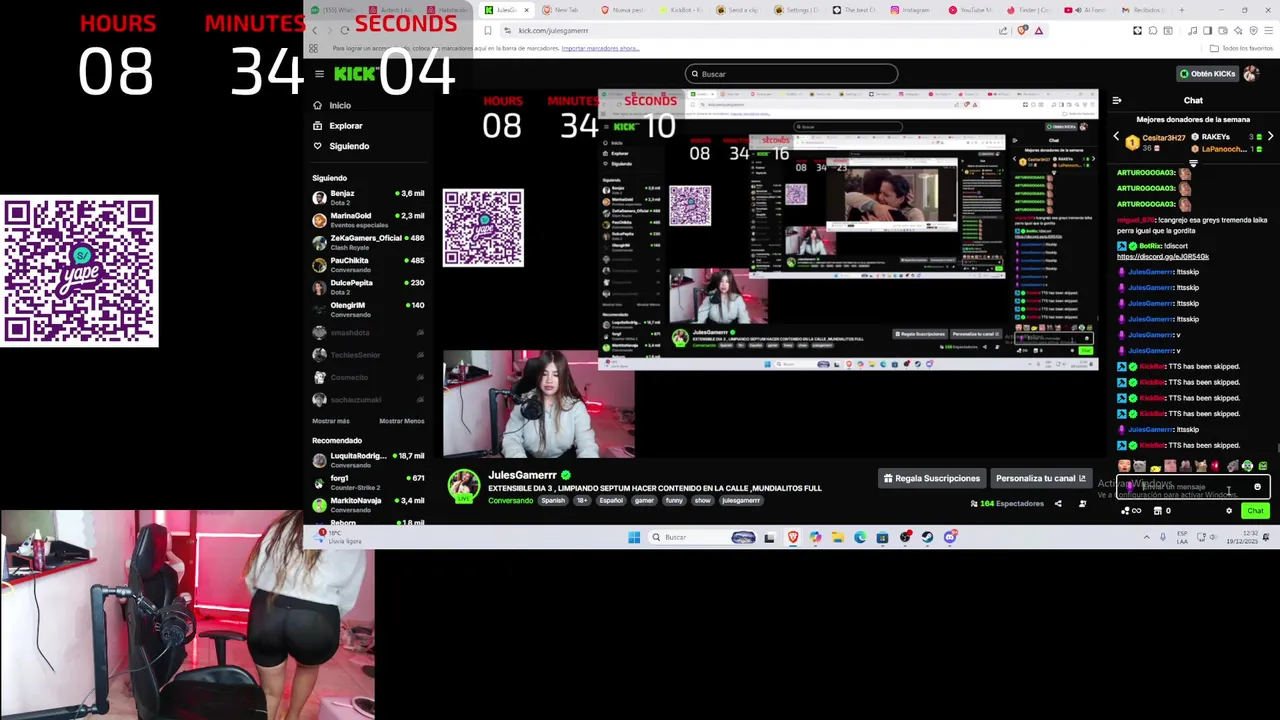Open the browser extensions puzzle icon
This screenshot has height=720, width=1280.
pyautogui.click(x=1152, y=31)
